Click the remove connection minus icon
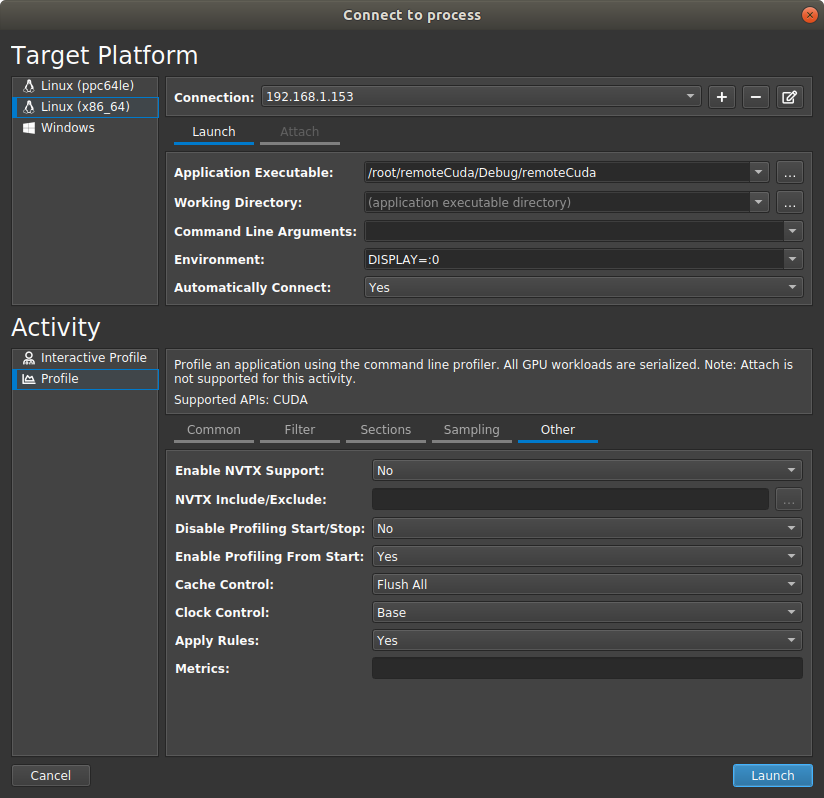824x798 pixels. [x=756, y=97]
